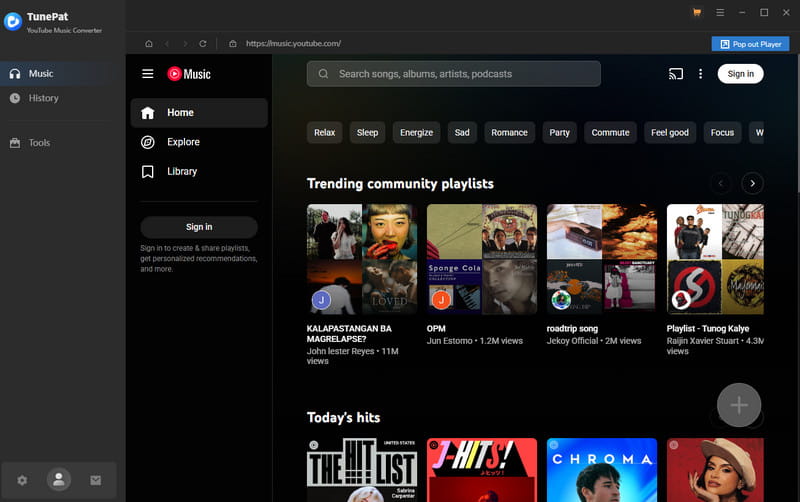Navigate forward in embedded browser
Image resolution: width=800 pixels, height=502 pixels.
[185, 44]
